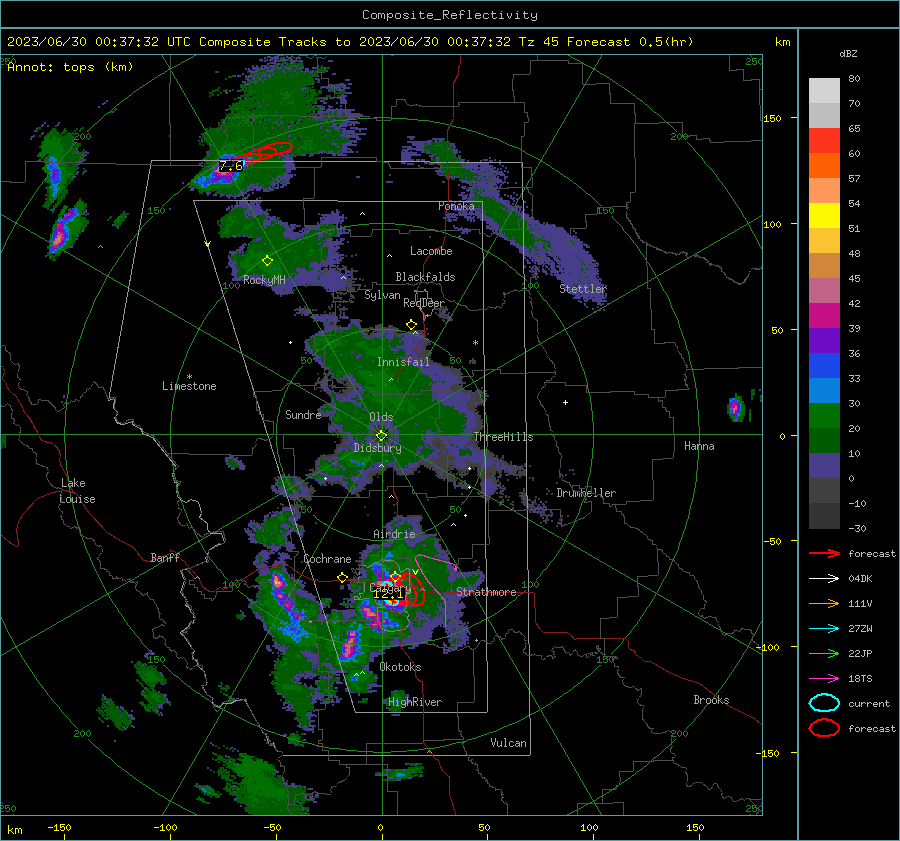
Task: Click the Hanna city label
Action: 699,446
